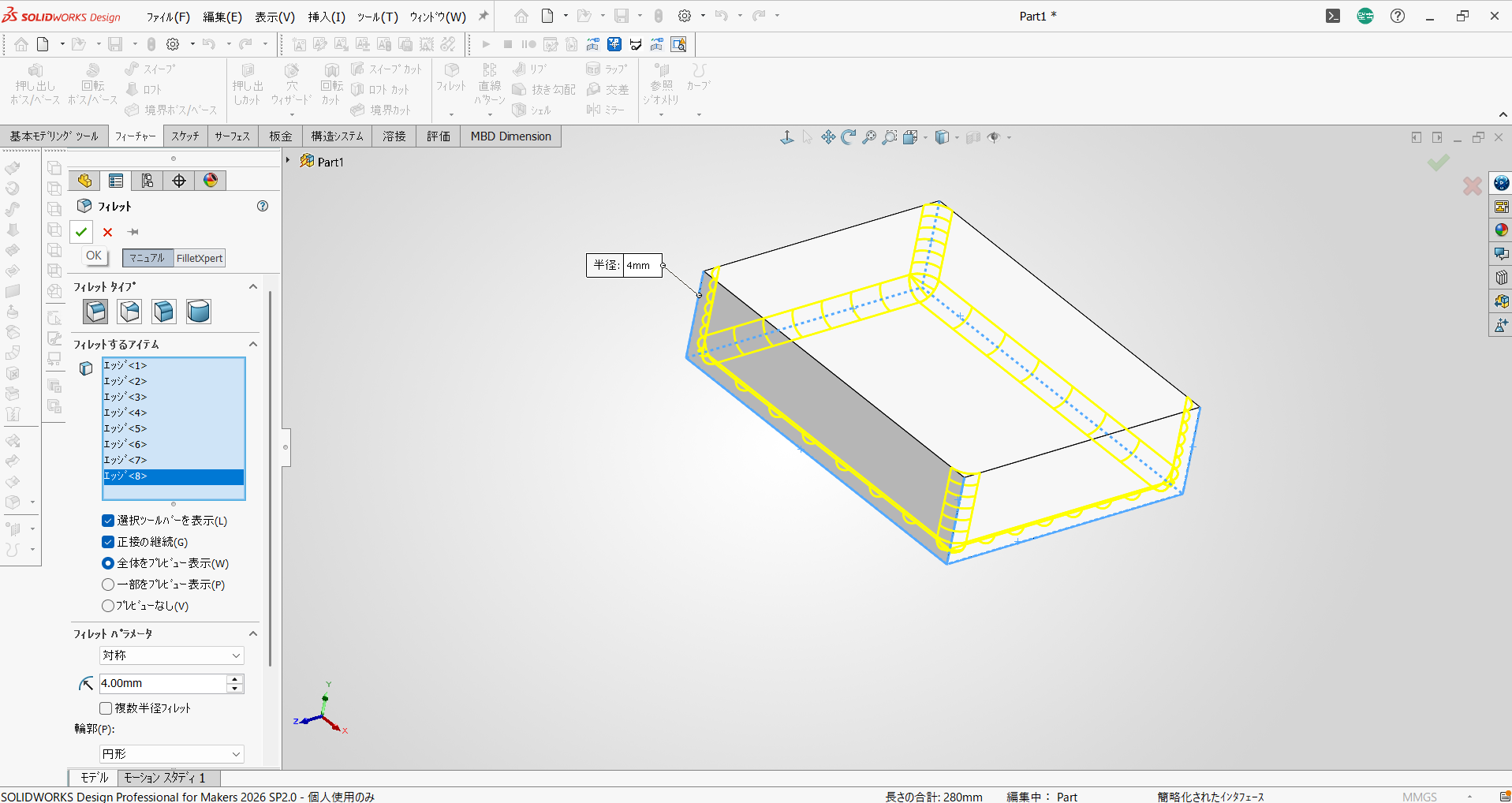Select プレビューなし radio button
The height and width of the screenshot is (803, 1512).
click(108, 606)
